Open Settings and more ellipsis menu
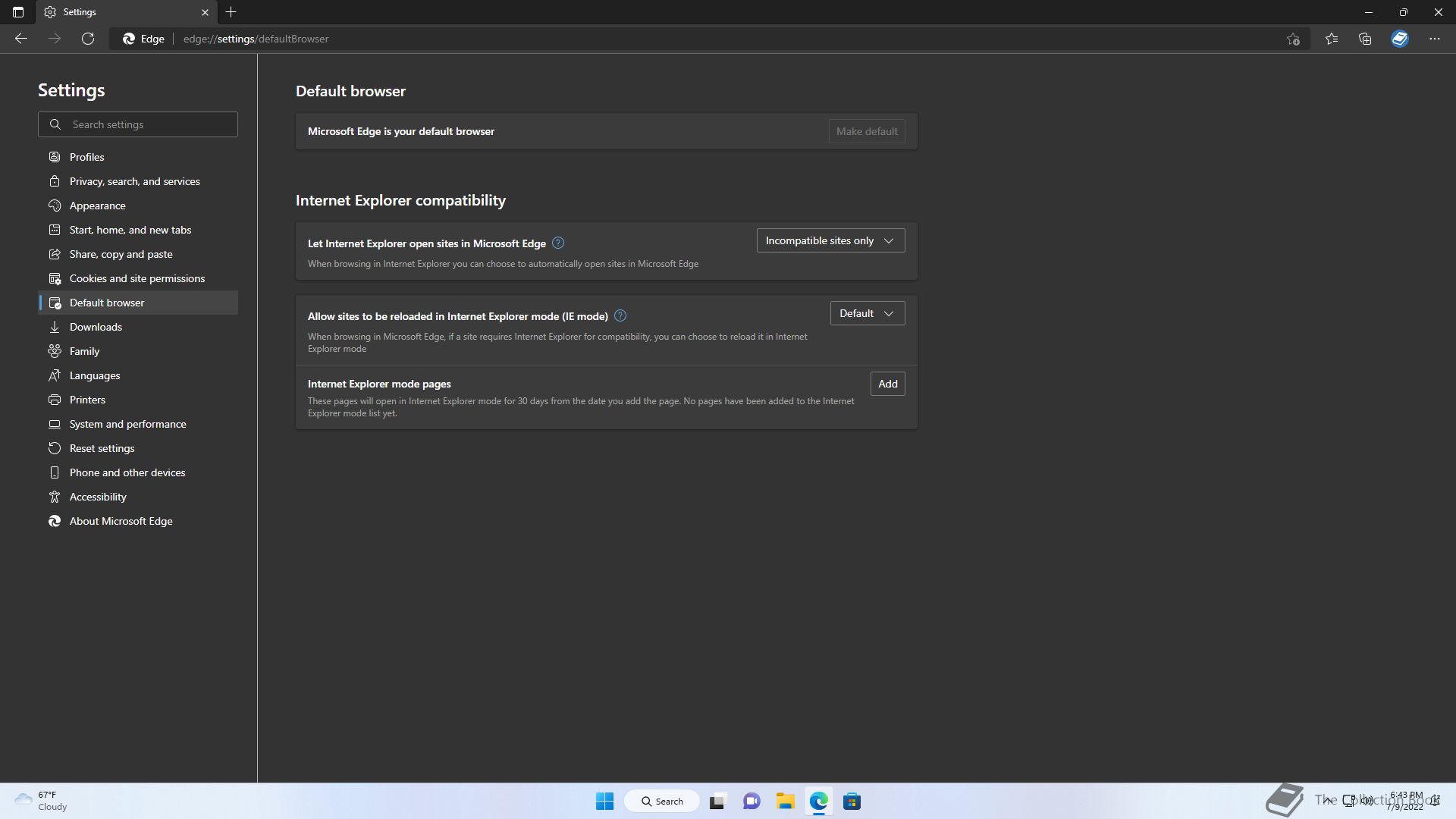 (x=1435, y=39)
